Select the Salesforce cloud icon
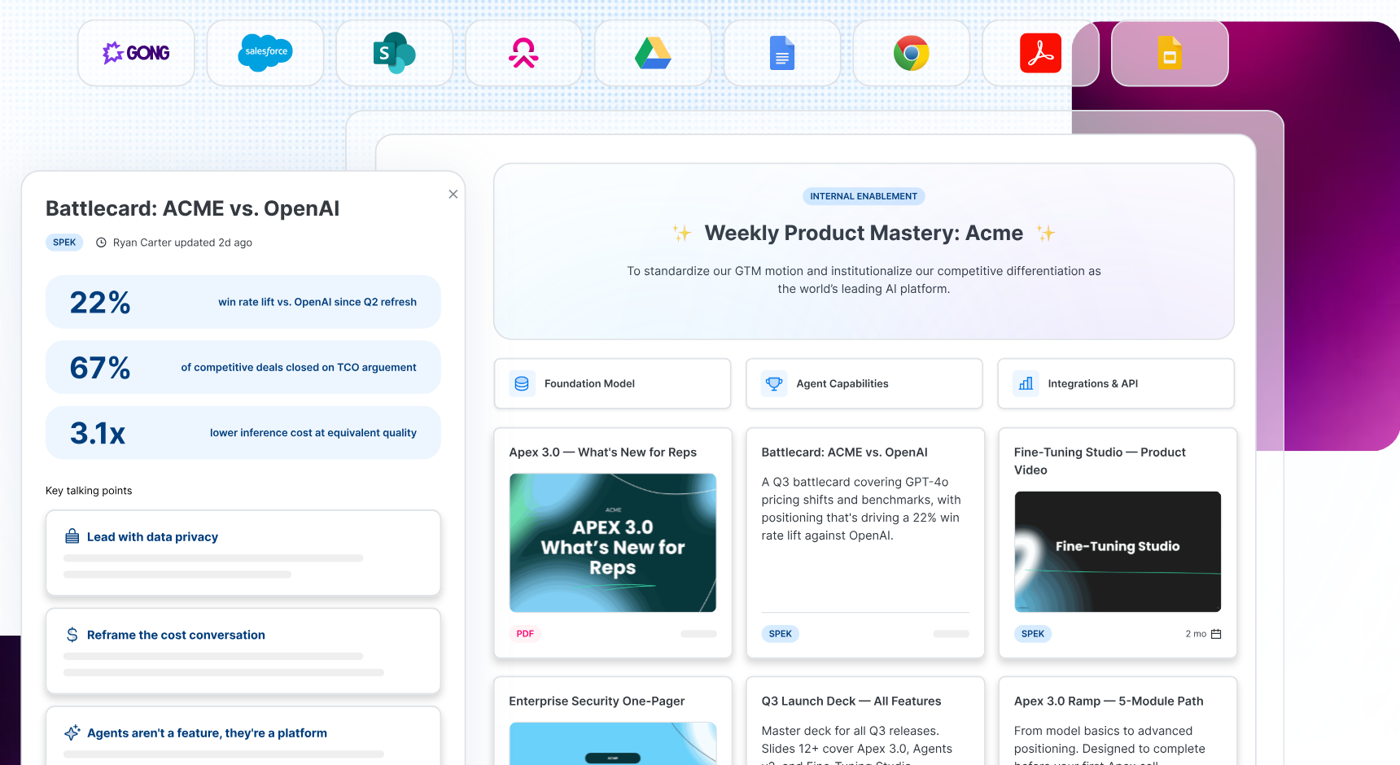The image size is (1400, 765). pos(265,53)
